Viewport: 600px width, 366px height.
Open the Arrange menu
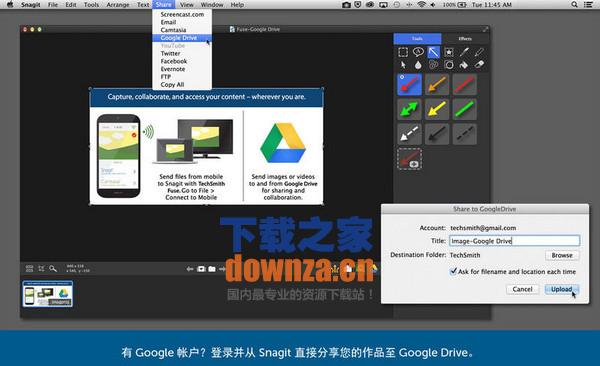tap(118, 5)
